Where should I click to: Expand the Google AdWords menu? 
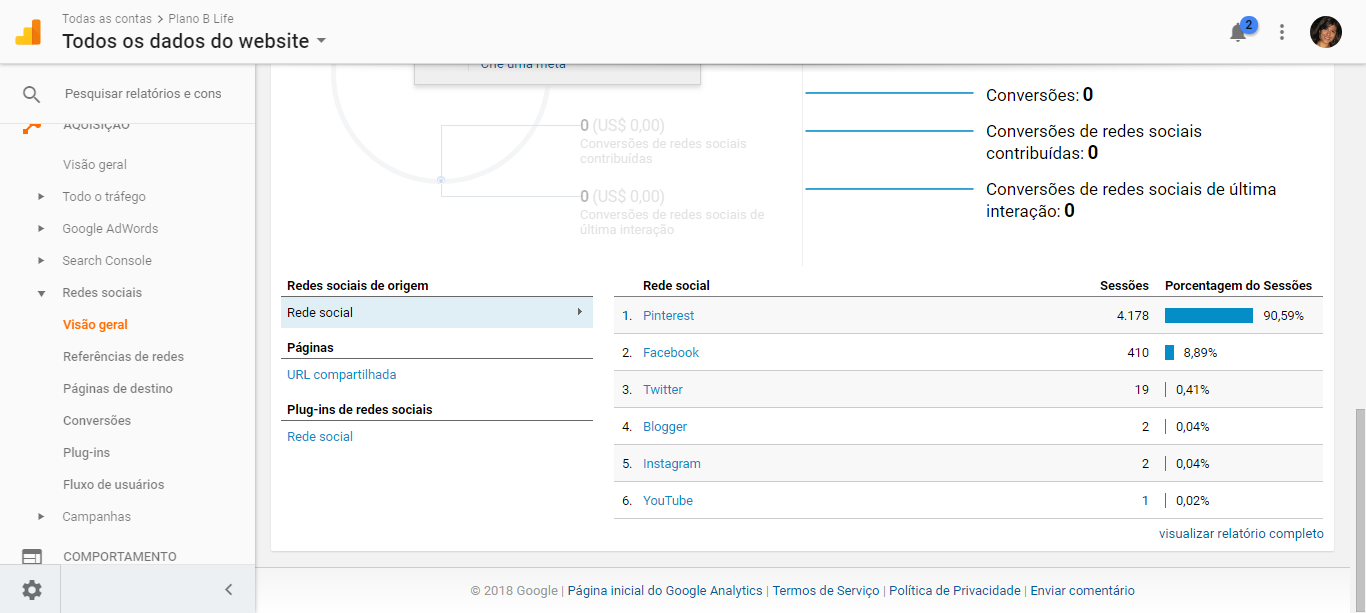[x=41, y=229]
